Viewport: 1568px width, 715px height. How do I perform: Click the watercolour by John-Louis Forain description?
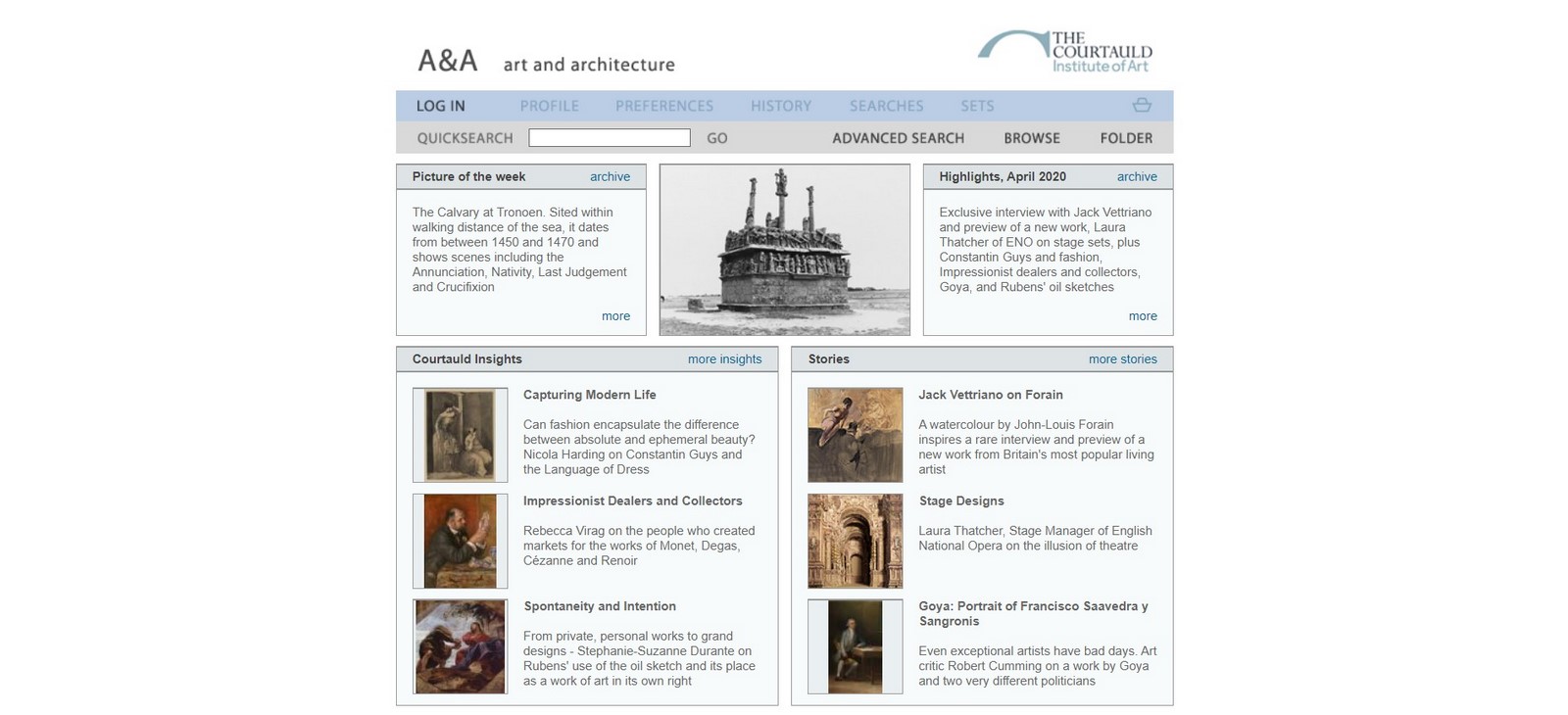[x=1036, y=447]
